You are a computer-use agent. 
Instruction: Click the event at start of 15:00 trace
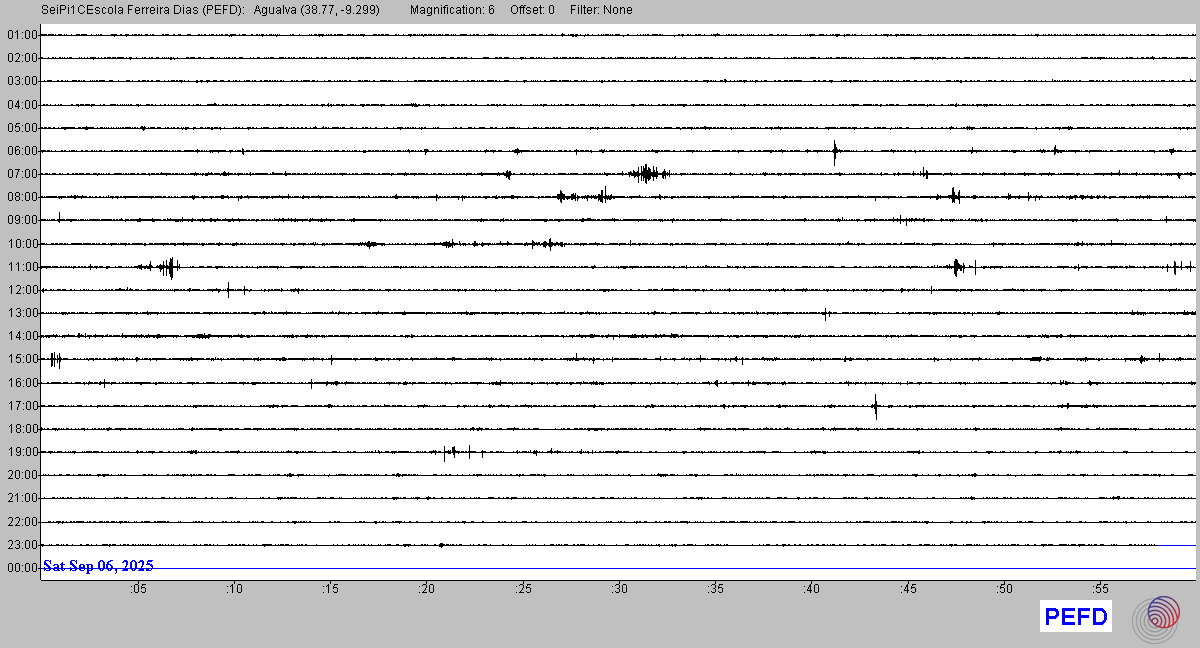tap(55, 359)
